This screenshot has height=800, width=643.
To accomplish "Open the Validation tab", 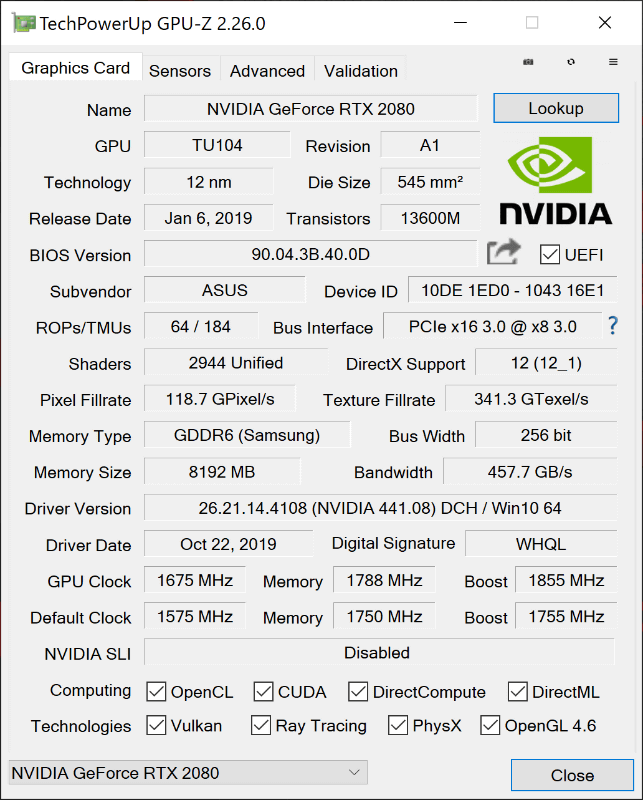I will coord(360,70).
